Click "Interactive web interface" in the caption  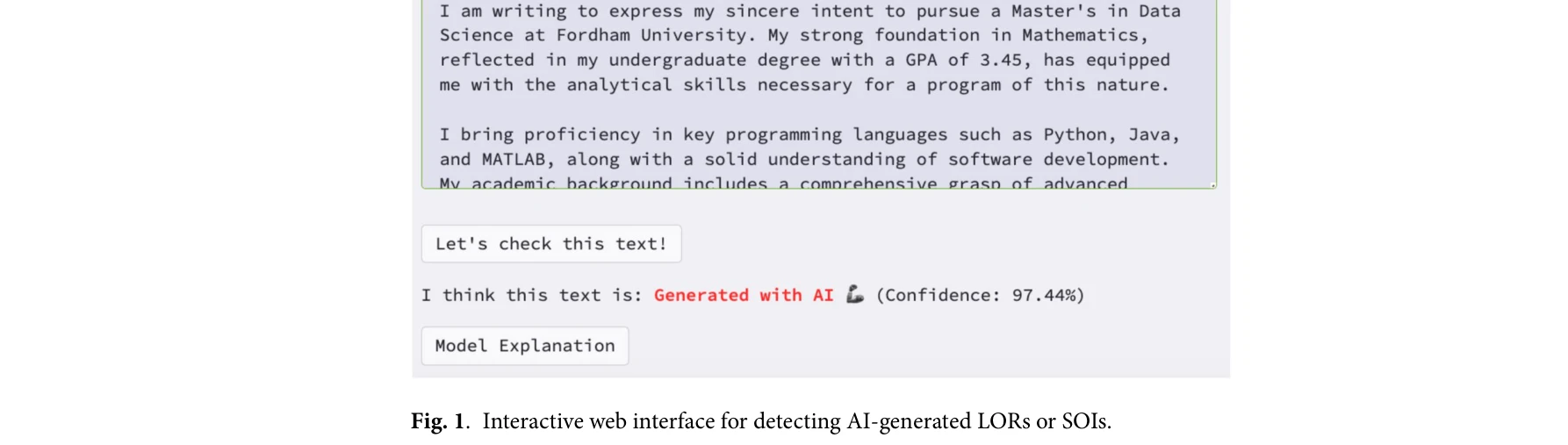point(598,421)
